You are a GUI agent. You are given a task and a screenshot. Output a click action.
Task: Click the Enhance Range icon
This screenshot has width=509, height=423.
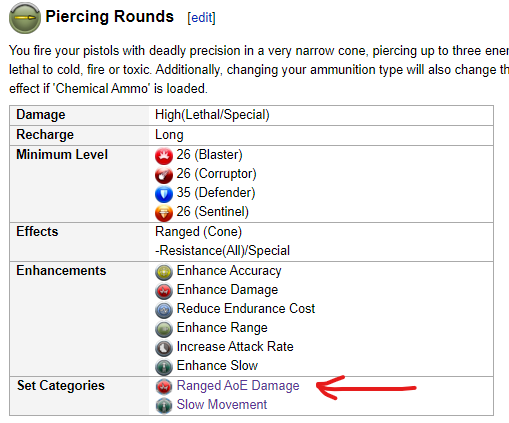point(164,329)
